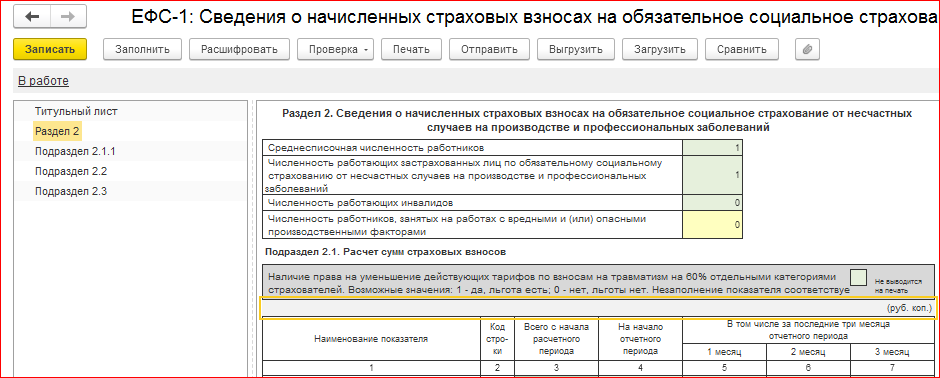The image size is (940, 378).
Task: Click the 'Не выводится на печать' note
Action: point(897,285)
